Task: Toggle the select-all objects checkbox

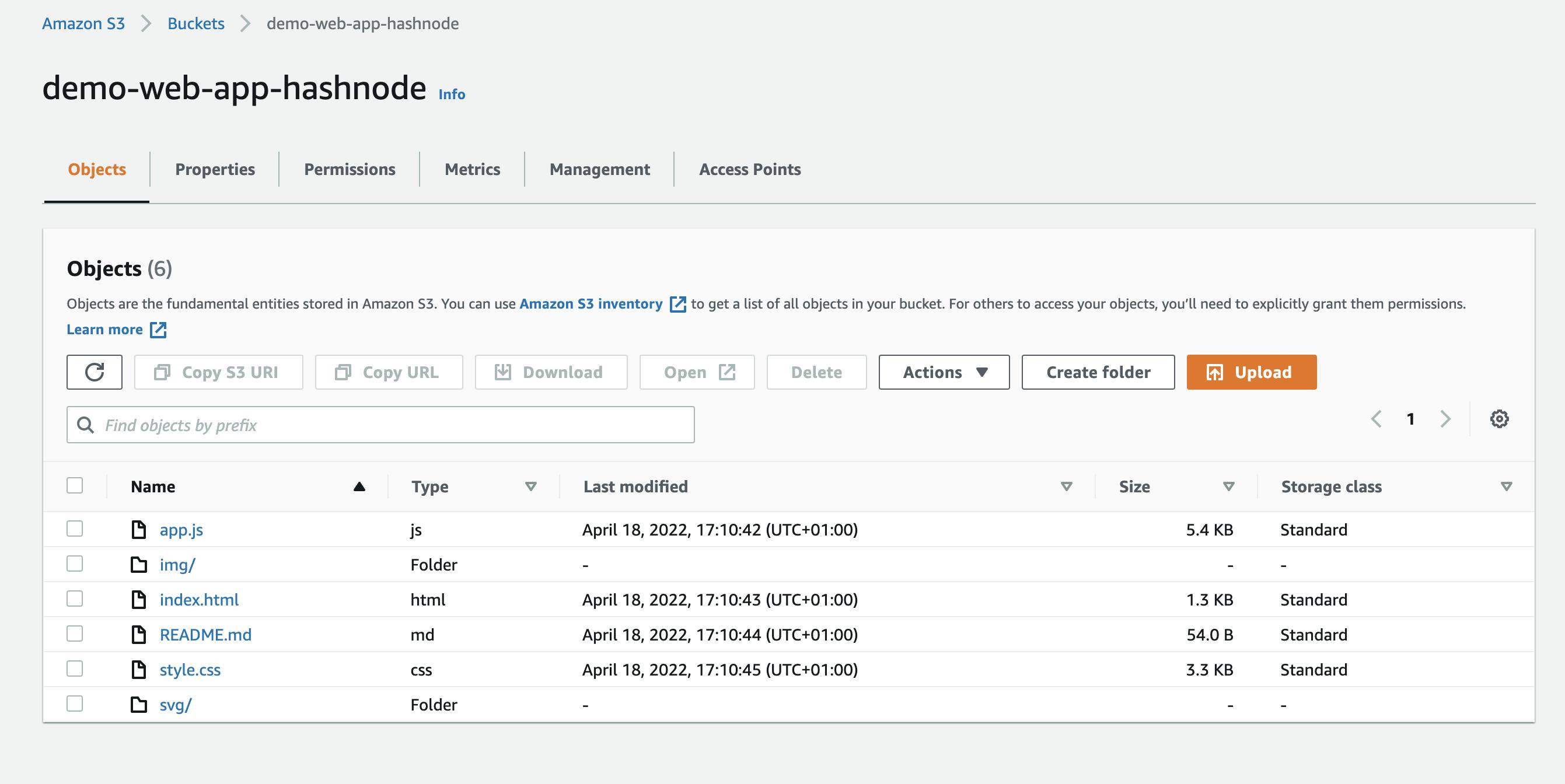Action: click(75, 486)
